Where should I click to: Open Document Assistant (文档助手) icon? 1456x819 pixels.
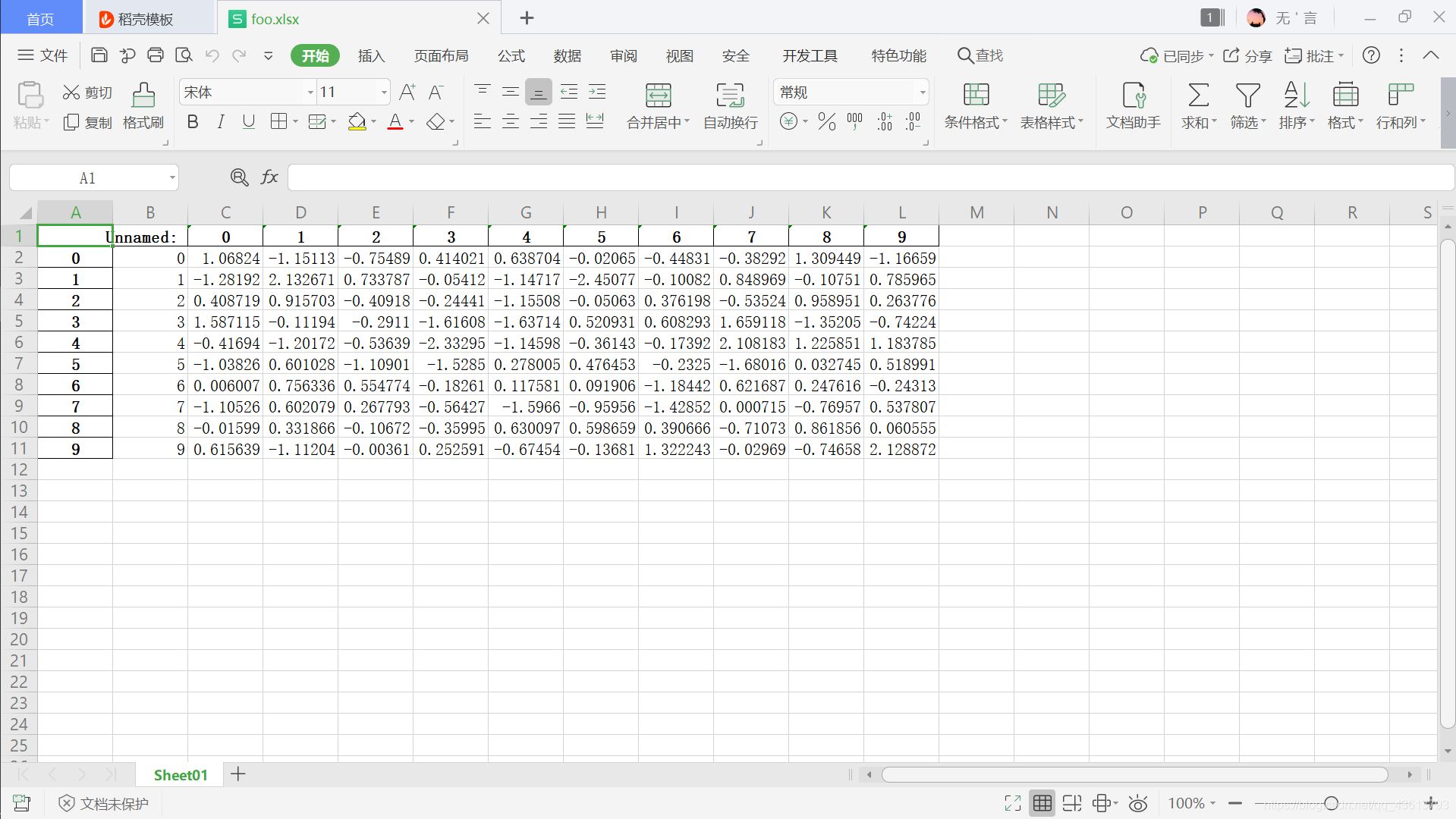click(1134, 95)
